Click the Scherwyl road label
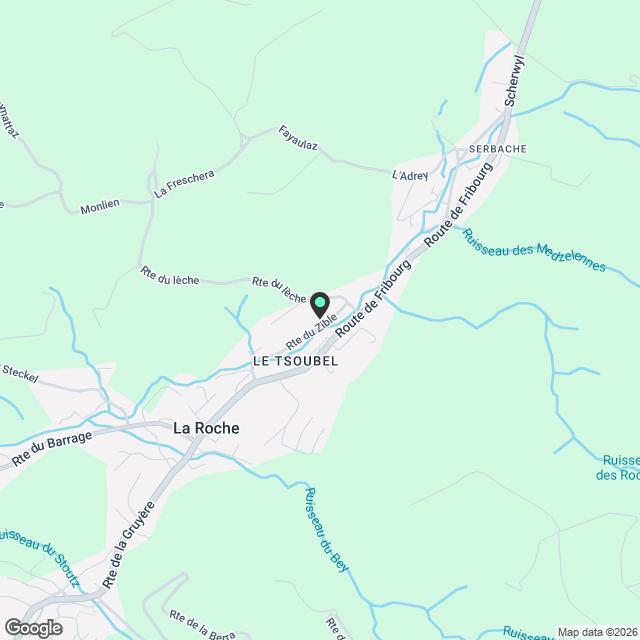The width and height of the screenshot is (640, 640). (514, 80)
